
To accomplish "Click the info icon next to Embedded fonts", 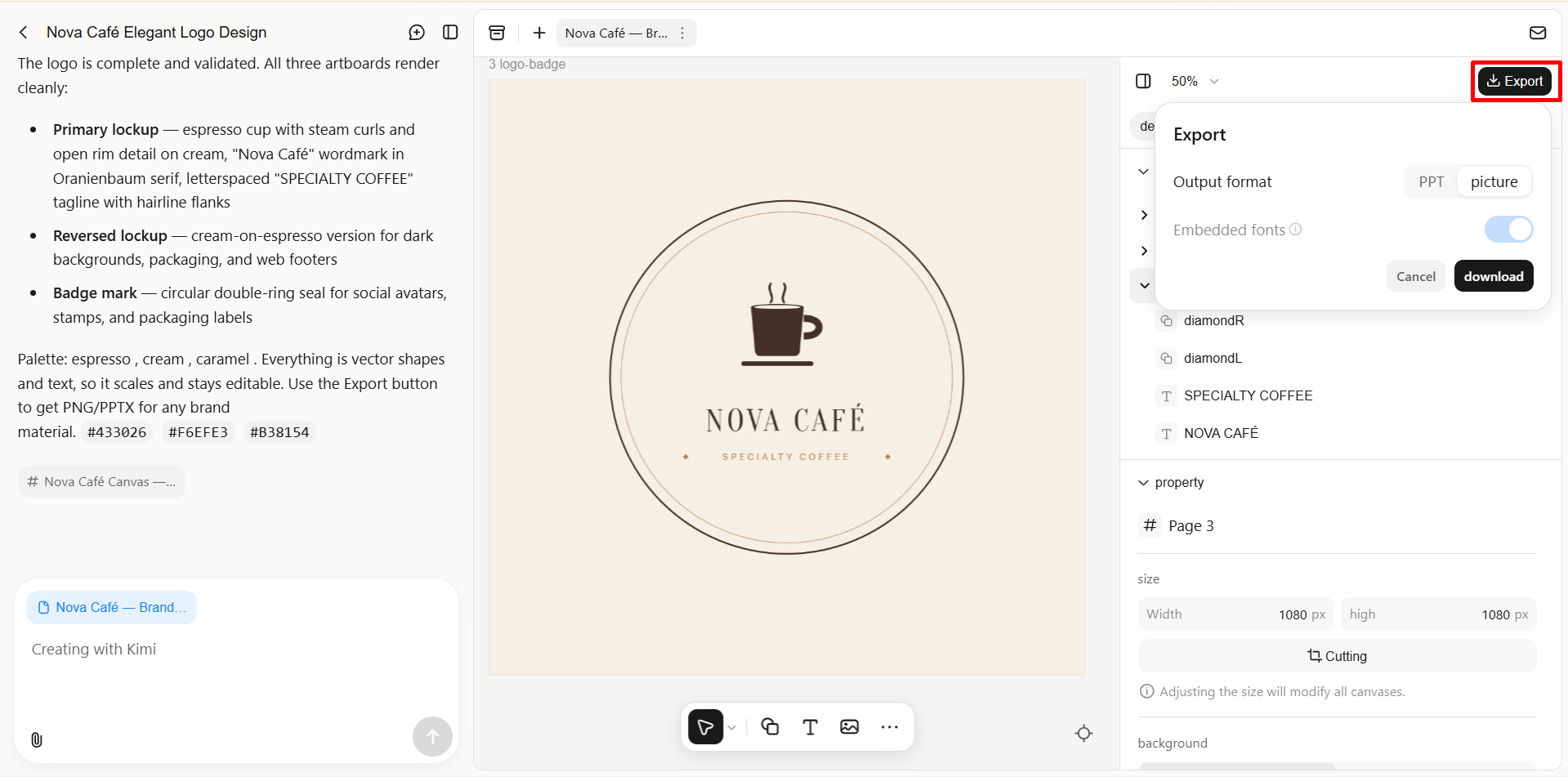I will pyautogui.click(x=1296, y=230).
